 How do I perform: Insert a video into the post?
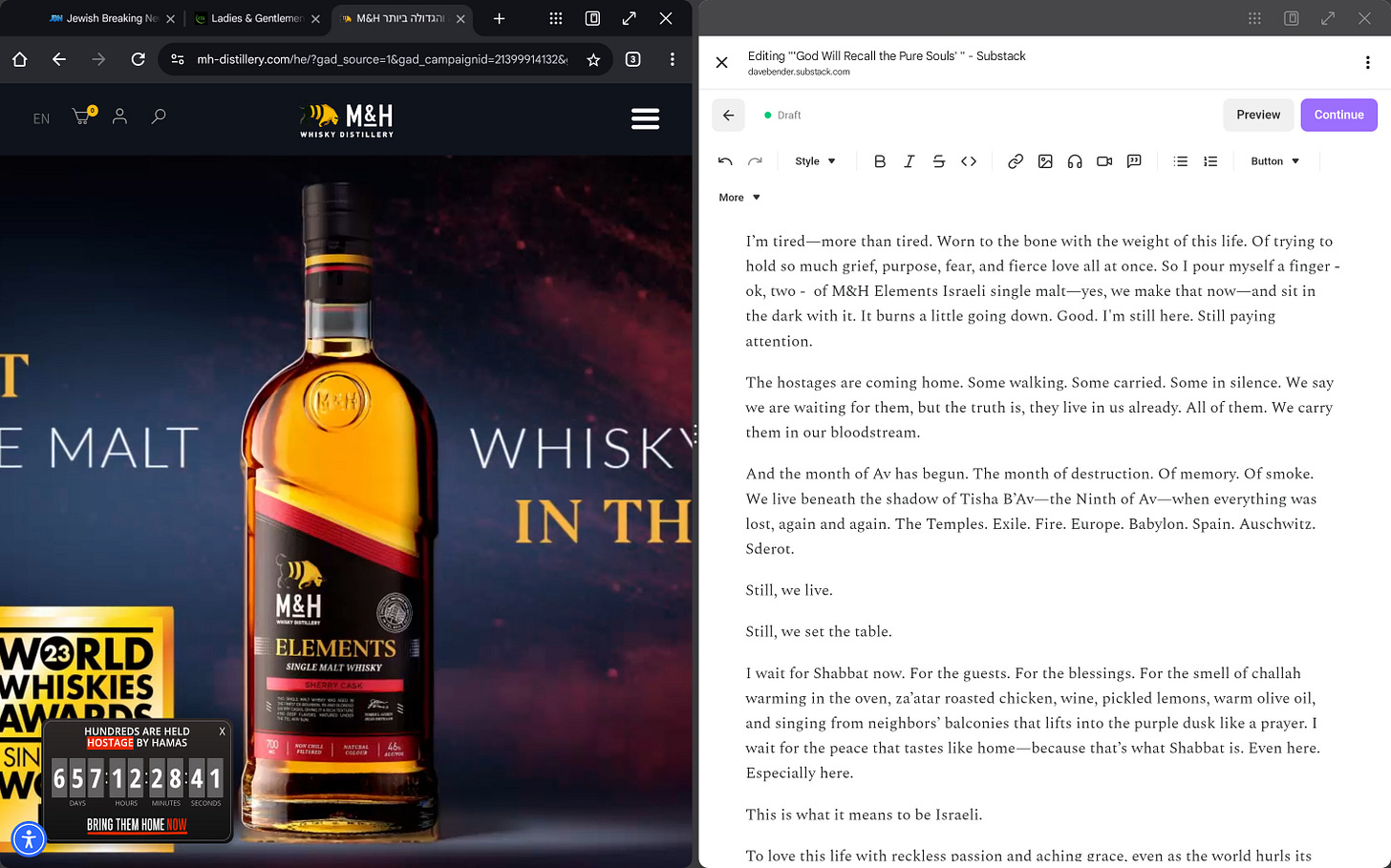(x=1104, y=161)
